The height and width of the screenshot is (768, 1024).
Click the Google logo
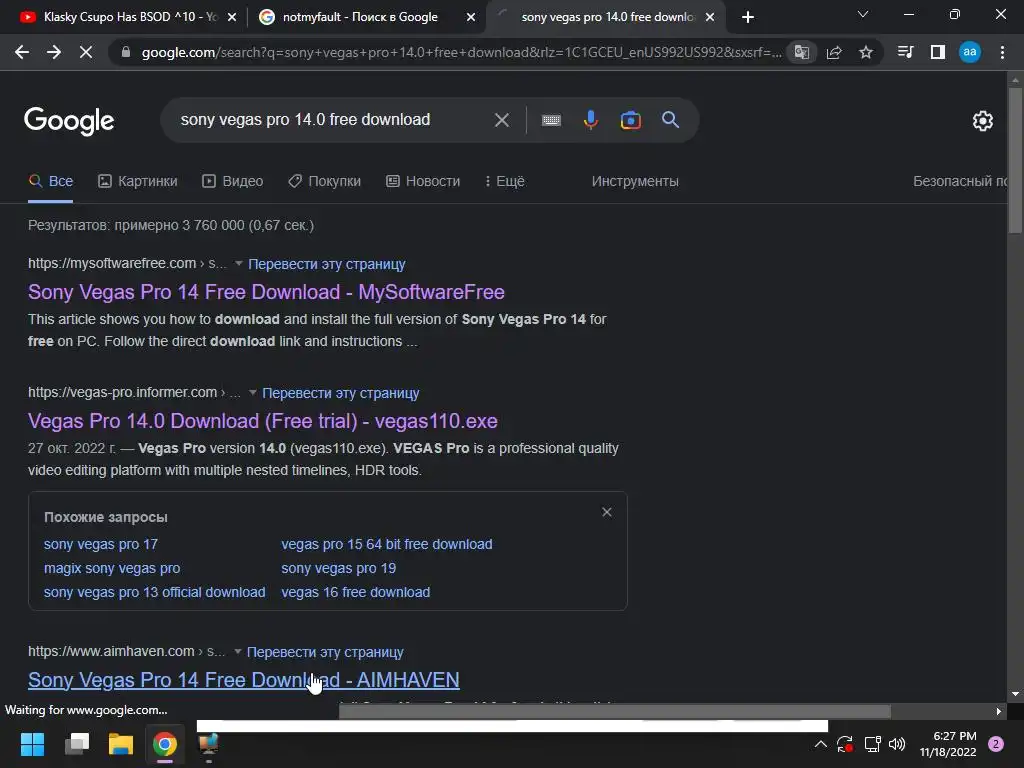[69, 121]
